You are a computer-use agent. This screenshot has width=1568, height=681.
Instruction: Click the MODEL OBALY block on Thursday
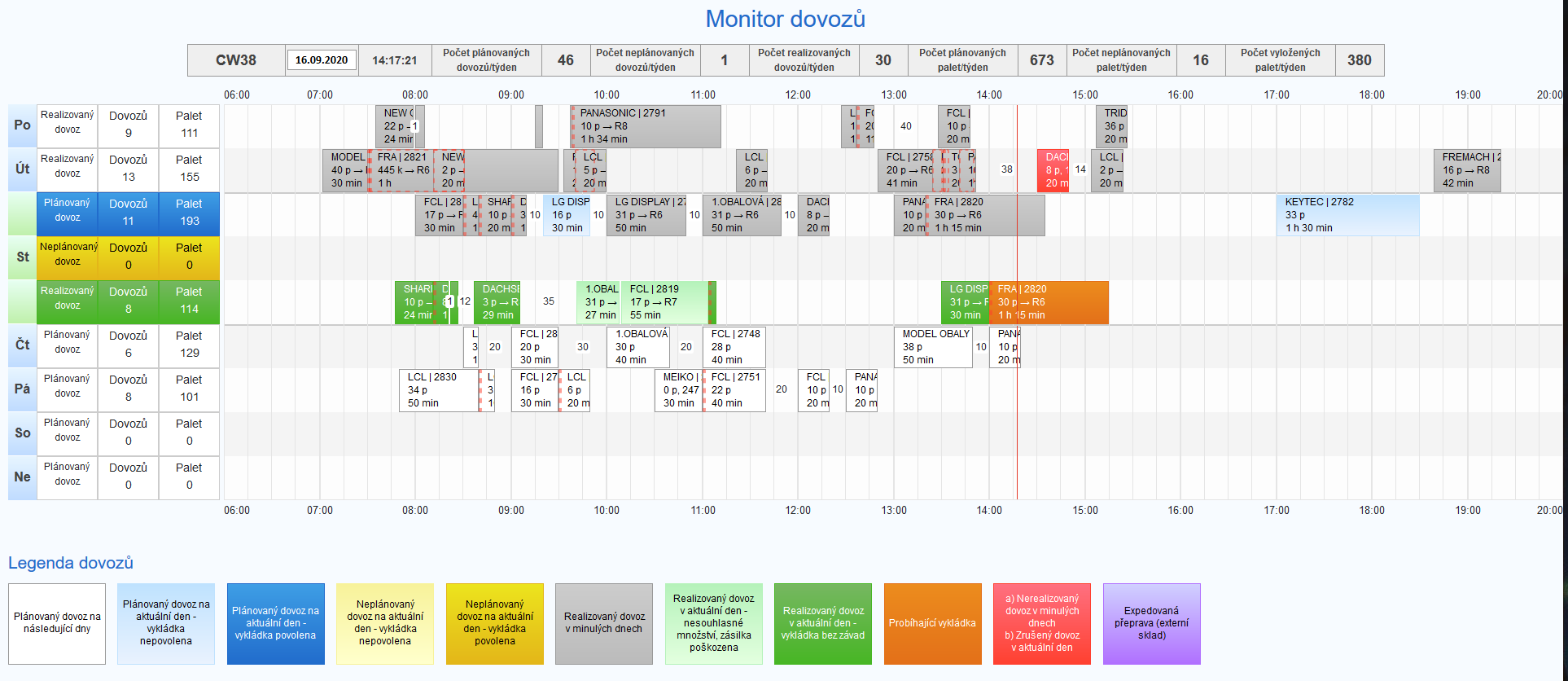pos(933,347)
